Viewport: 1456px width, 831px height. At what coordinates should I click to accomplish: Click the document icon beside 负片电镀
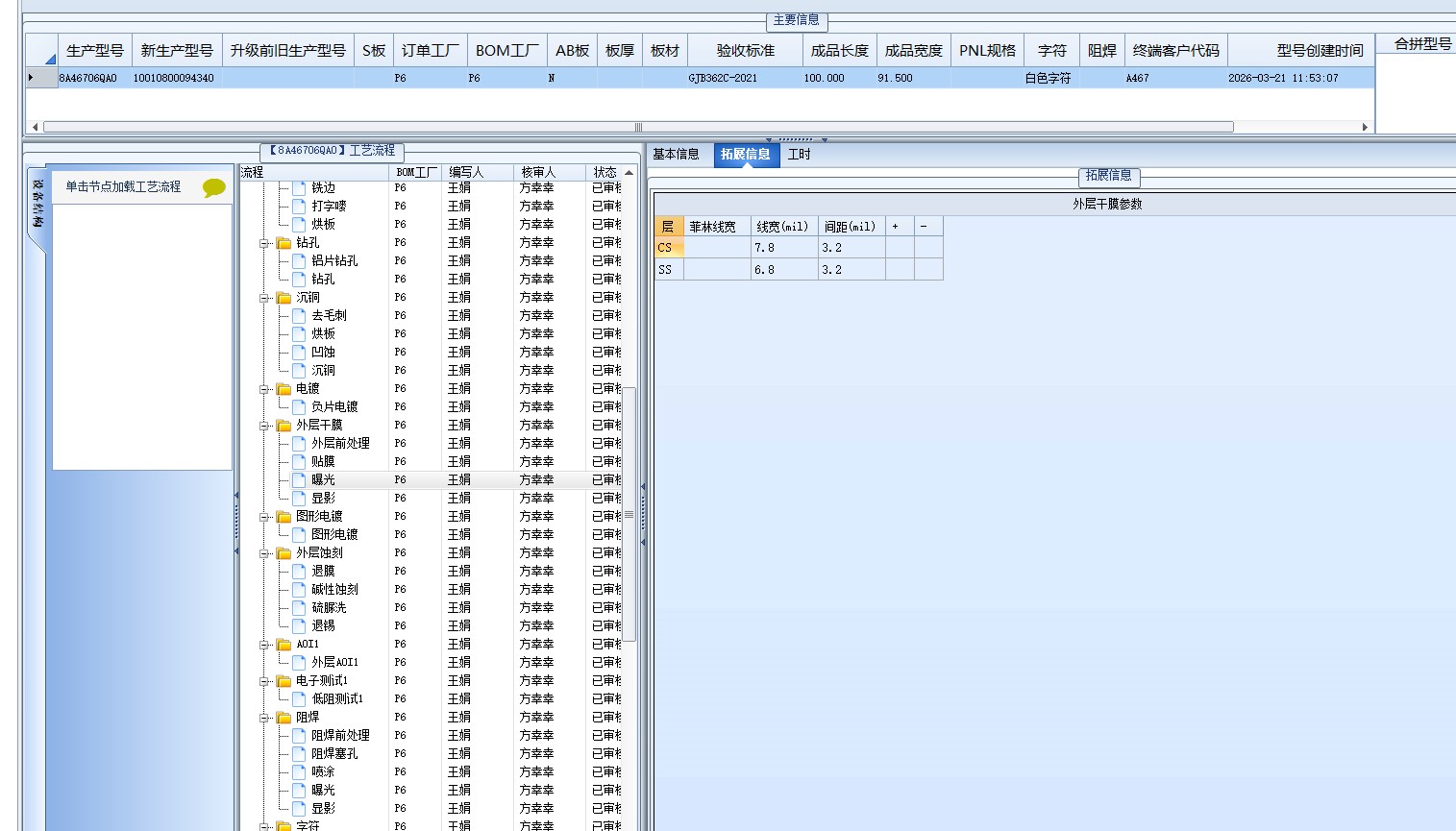point(299,406)
